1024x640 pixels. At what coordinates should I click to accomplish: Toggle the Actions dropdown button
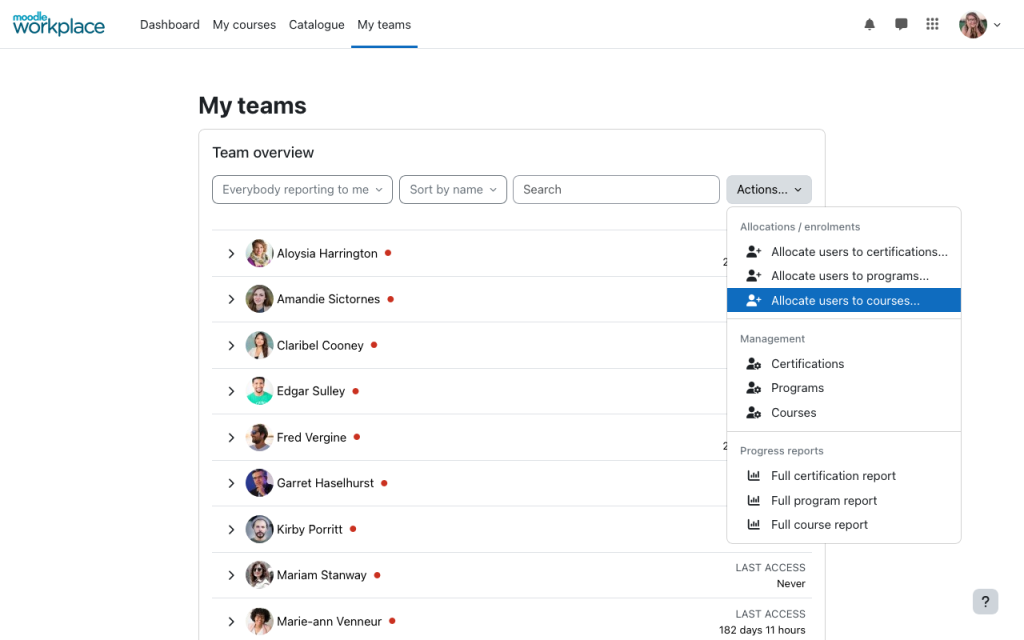(x=769, y=189)
